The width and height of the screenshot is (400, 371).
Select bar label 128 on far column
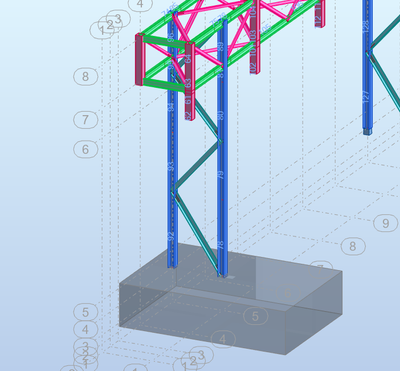(366, 25)
